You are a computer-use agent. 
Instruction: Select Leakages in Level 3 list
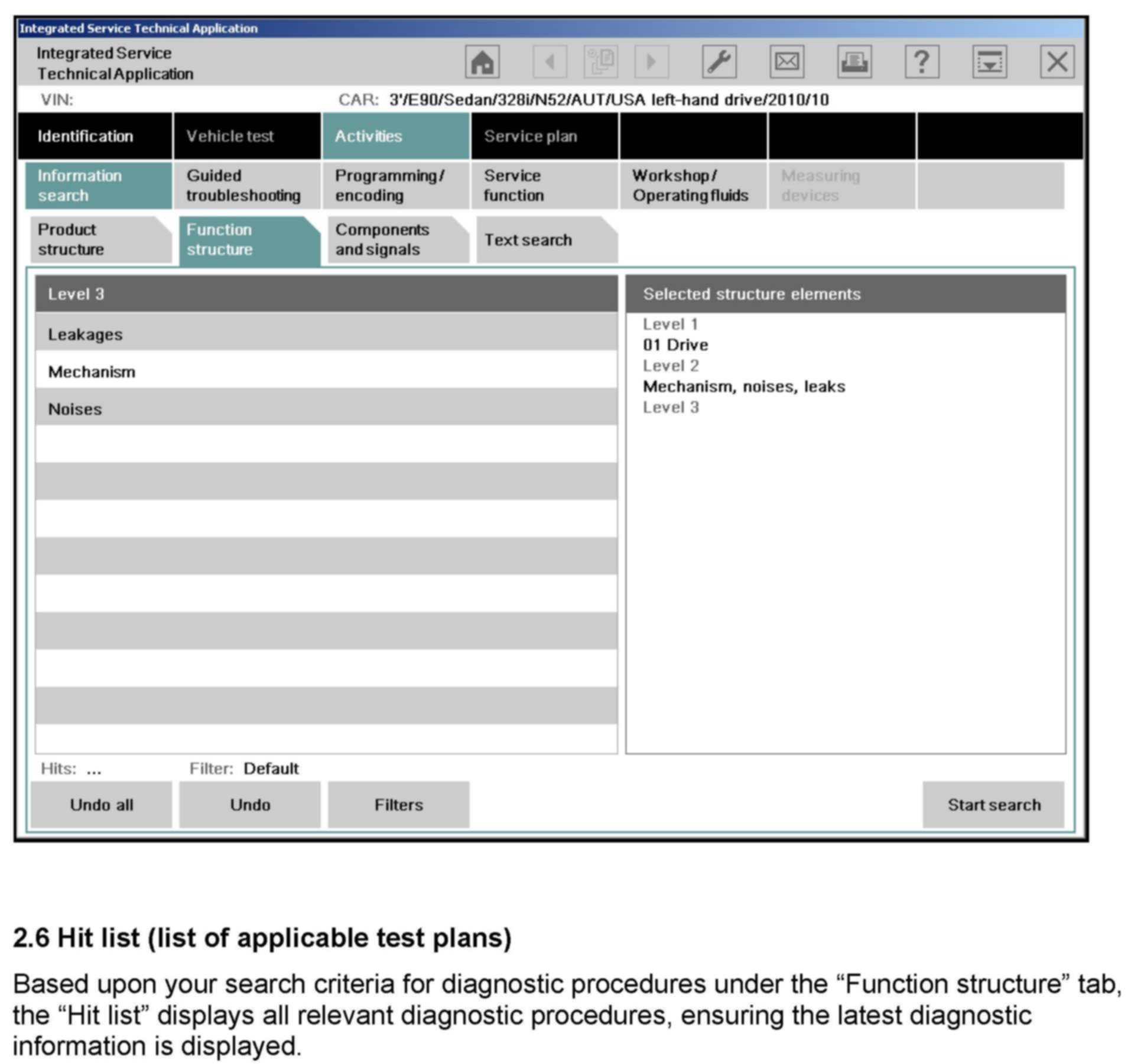point(325,334)
